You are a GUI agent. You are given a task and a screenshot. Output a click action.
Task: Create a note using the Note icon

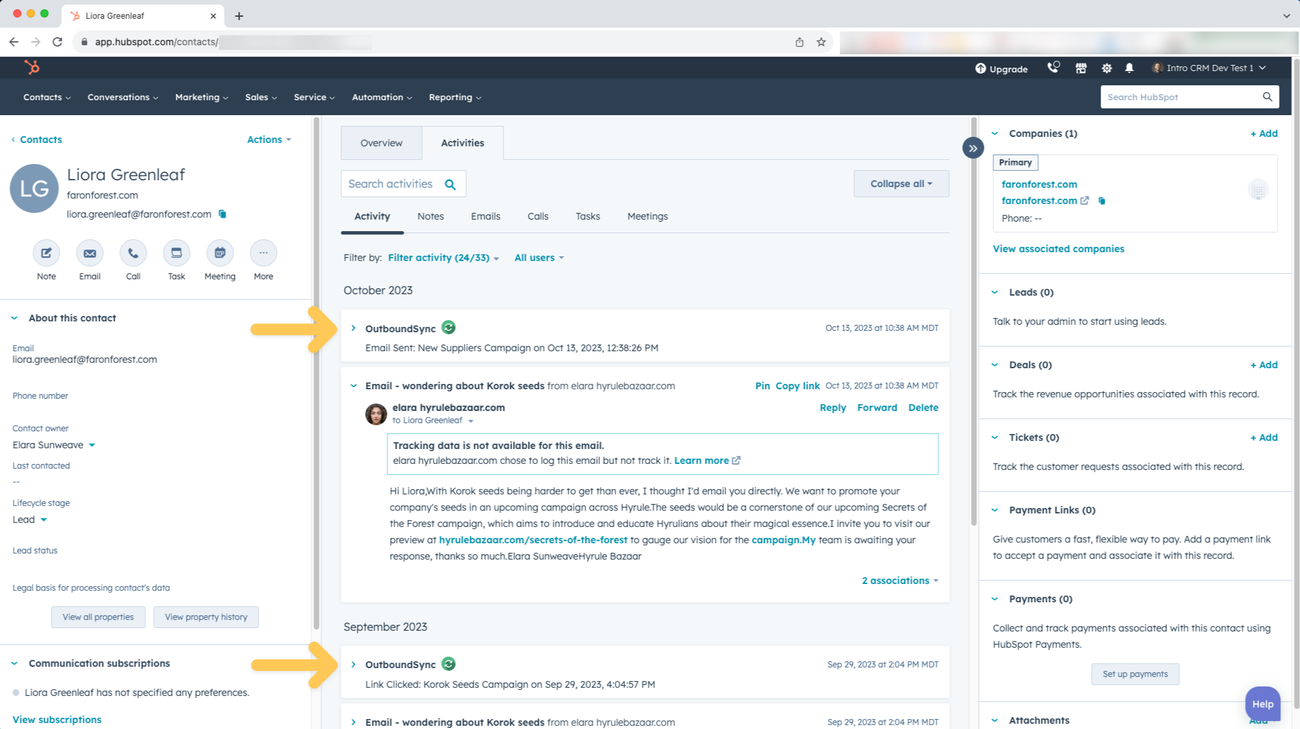click(x=46, y=253)
